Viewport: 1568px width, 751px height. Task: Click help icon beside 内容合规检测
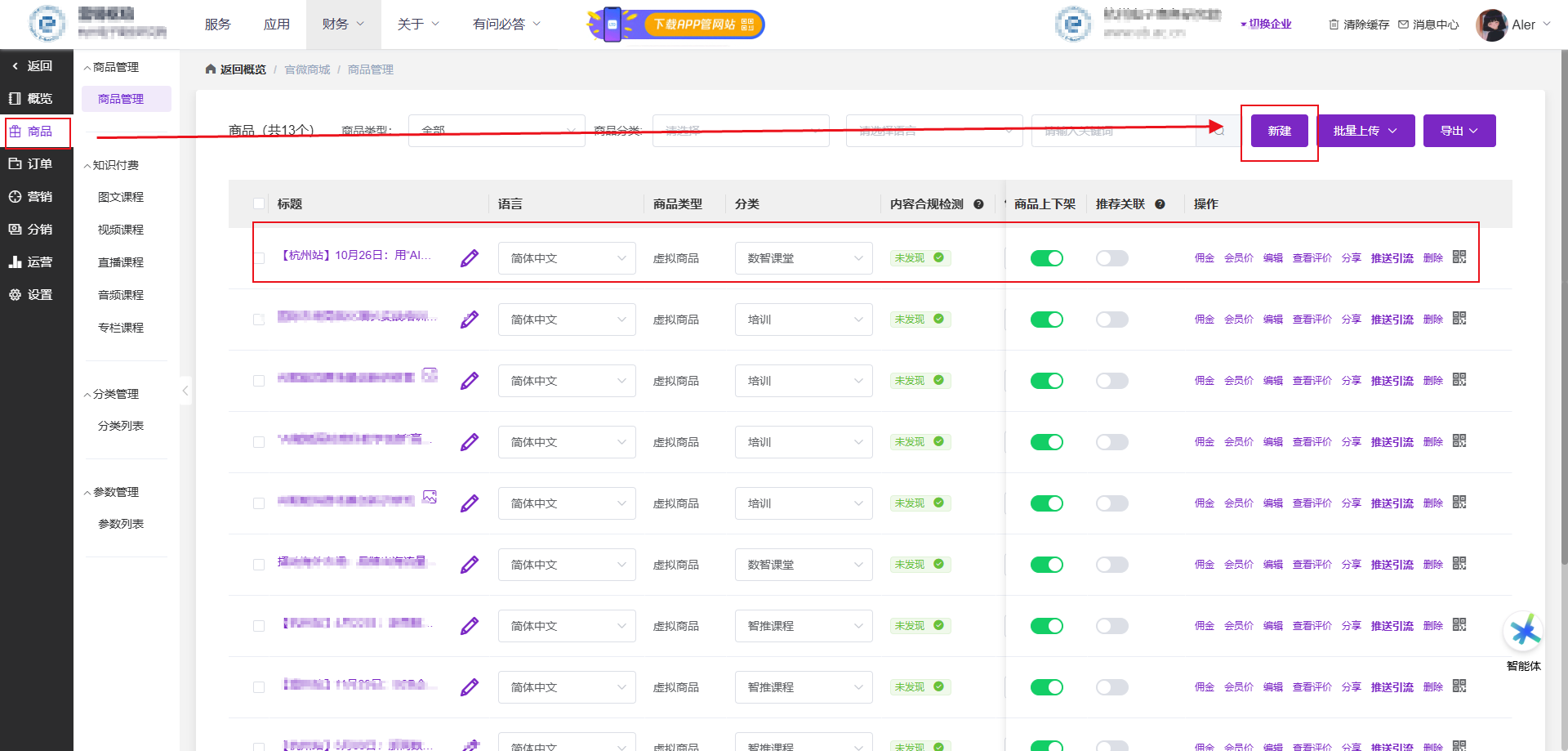point(978,204)
